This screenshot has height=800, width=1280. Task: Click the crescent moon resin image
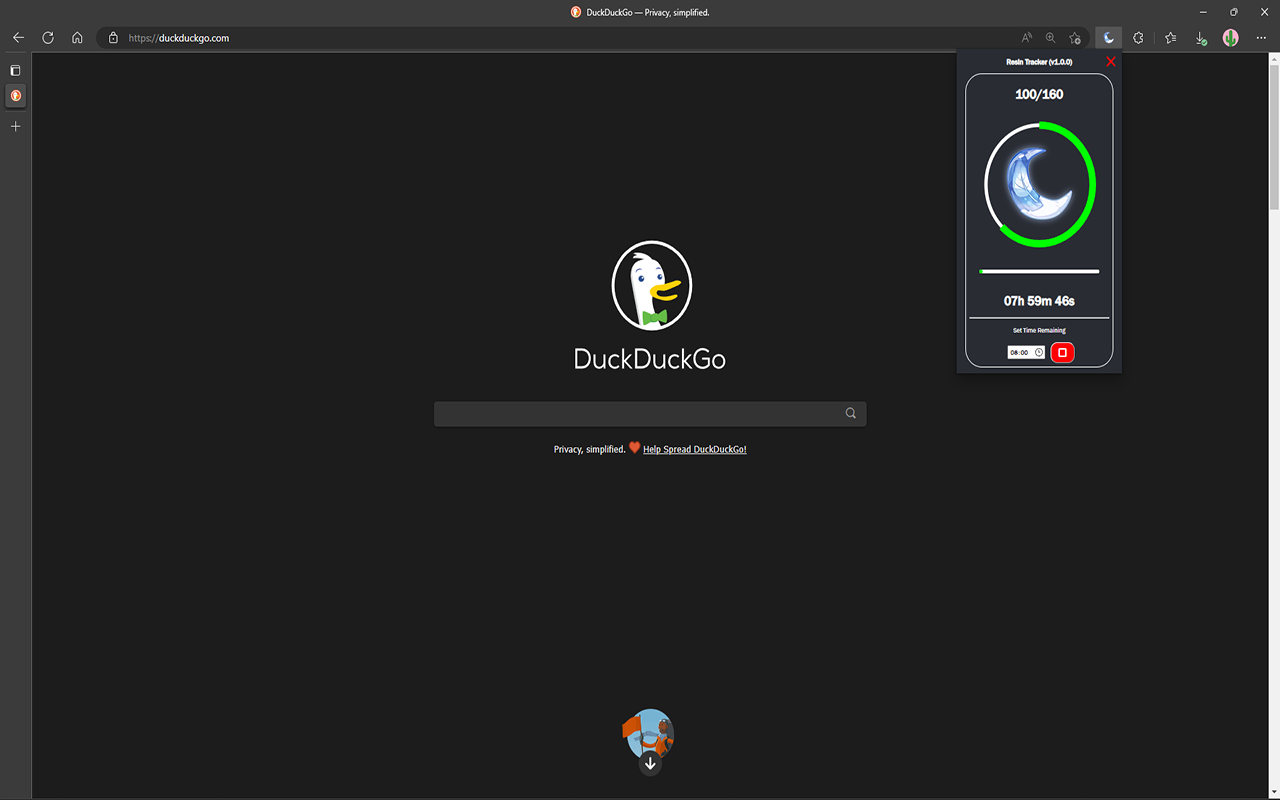coord(1040,184)
